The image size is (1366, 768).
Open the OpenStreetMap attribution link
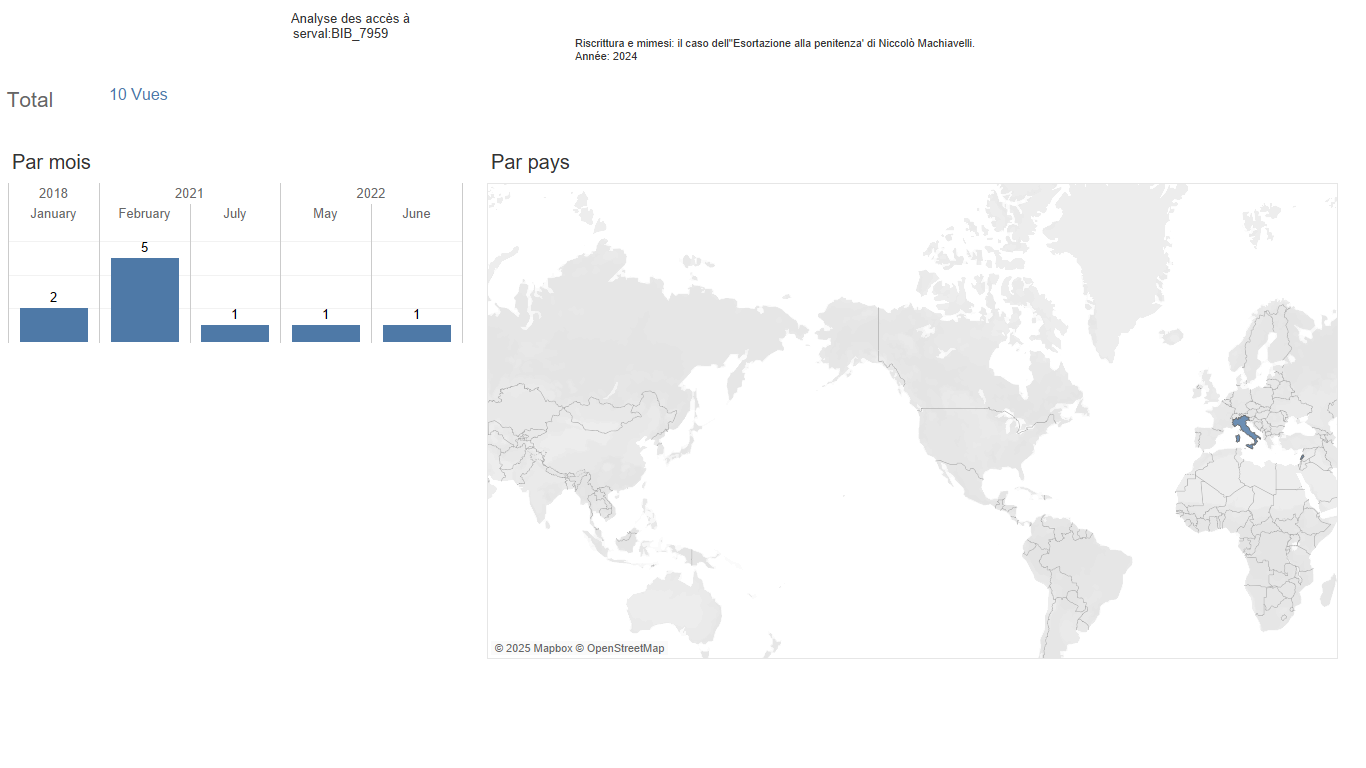tap(620, 648)
